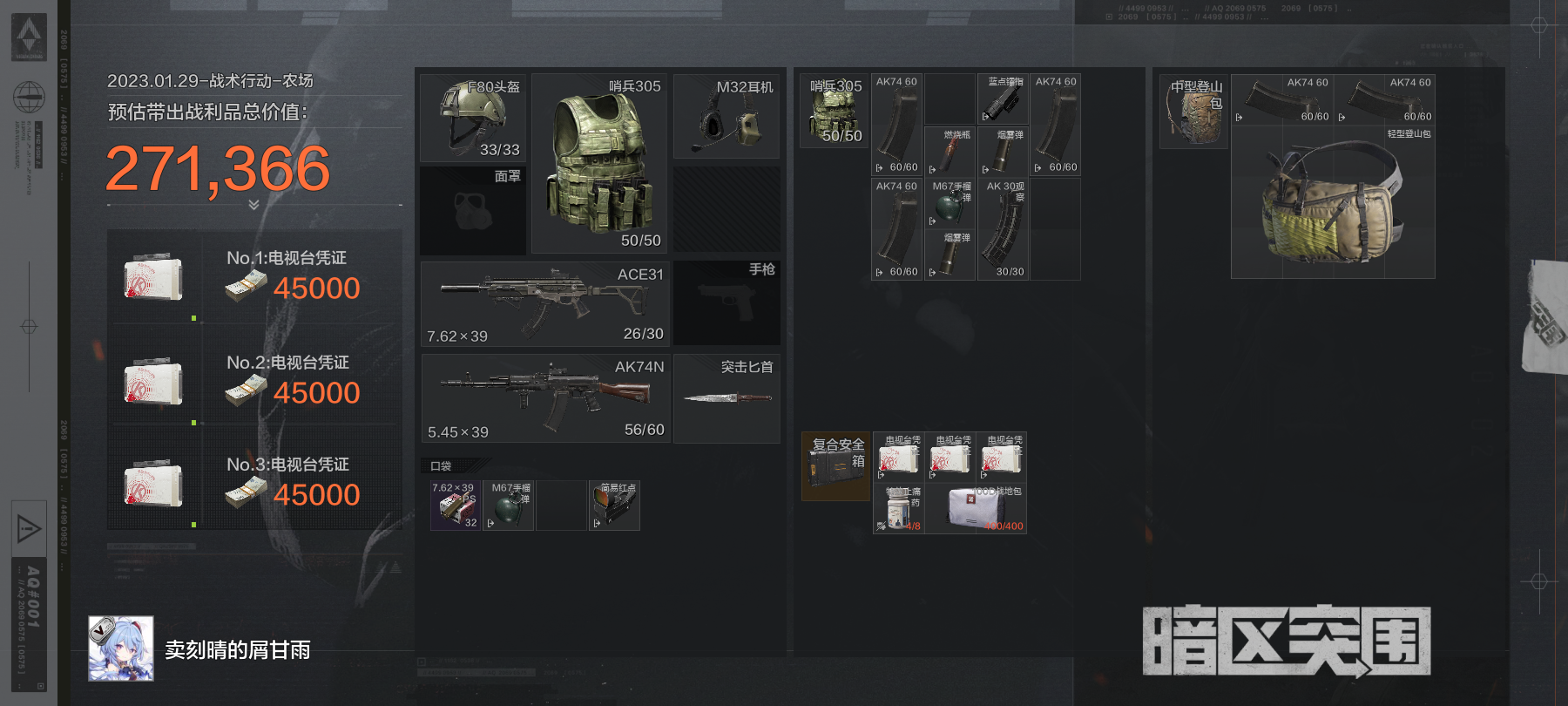Select the M67手榴弹 grenade in the 口袋 row
Viewport: 1568px width, 706px height.
[x=509, y=506]
